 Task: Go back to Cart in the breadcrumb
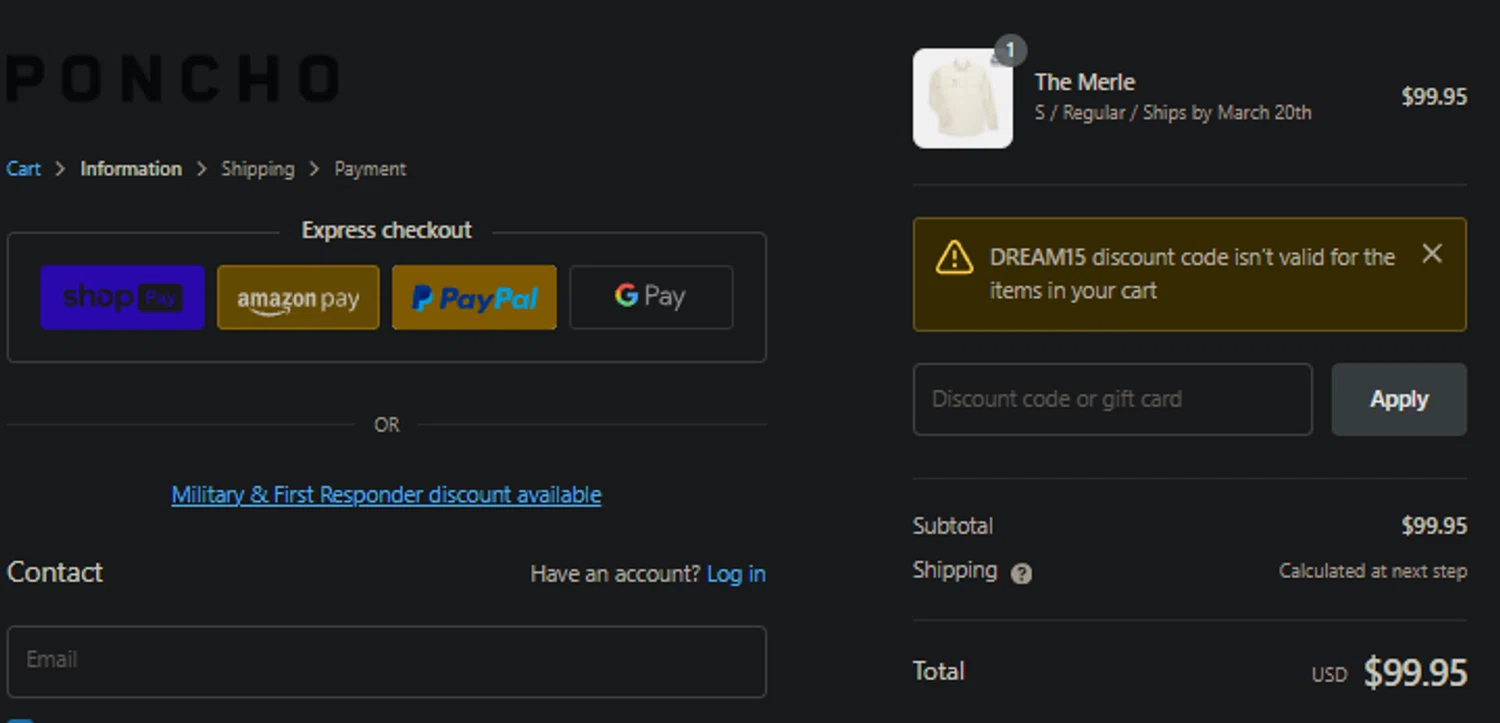tap(24, 169)
